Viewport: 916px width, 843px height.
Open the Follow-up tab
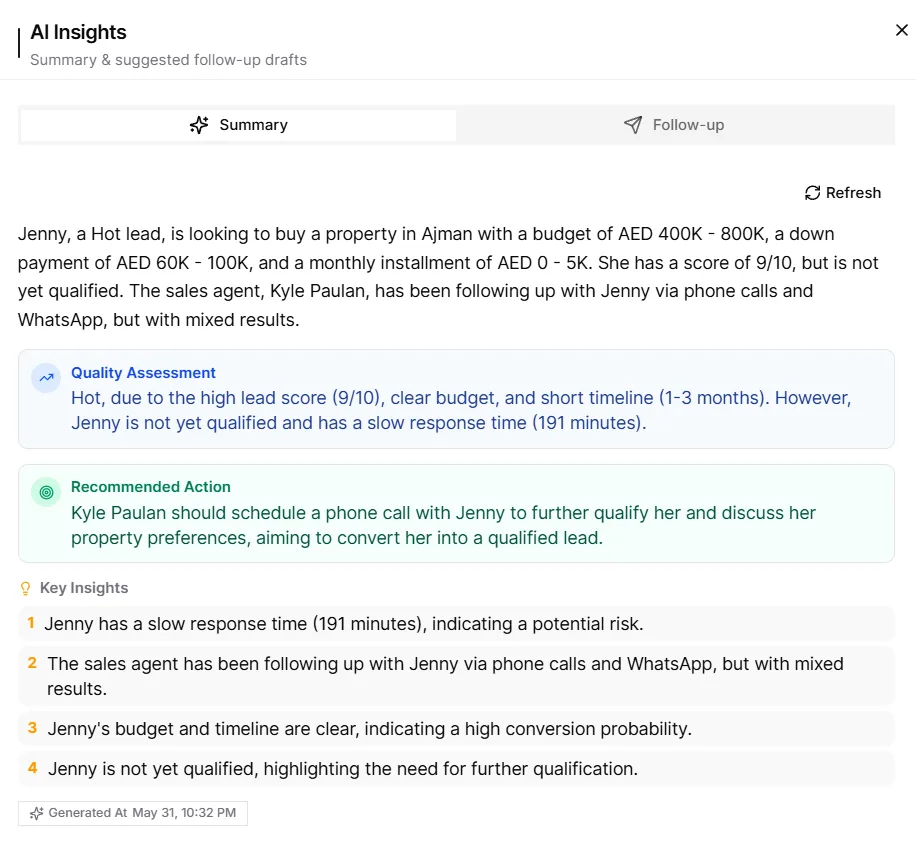click(674, 125)
